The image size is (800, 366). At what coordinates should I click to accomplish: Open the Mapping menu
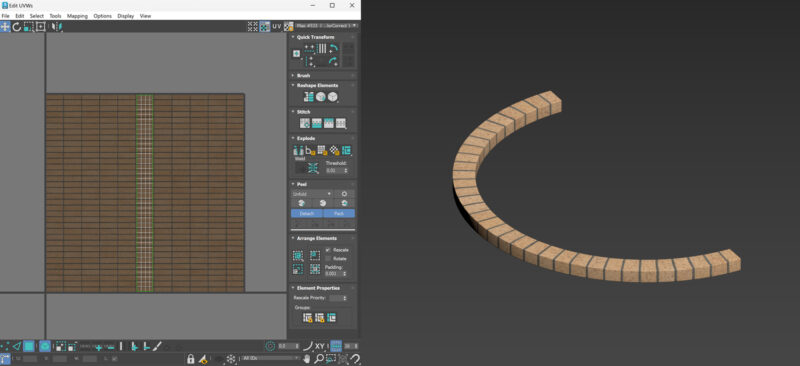pos(77,16)
